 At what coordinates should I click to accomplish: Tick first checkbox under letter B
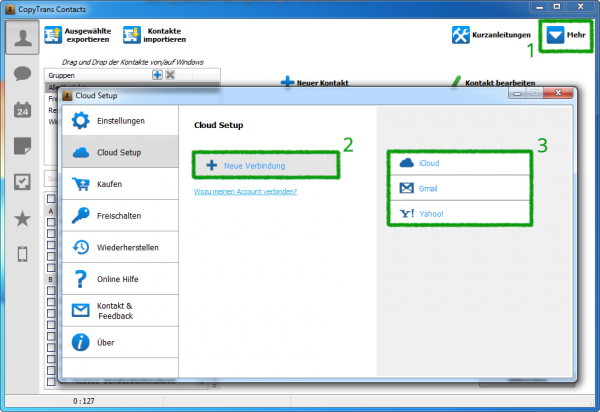point(51,290)
